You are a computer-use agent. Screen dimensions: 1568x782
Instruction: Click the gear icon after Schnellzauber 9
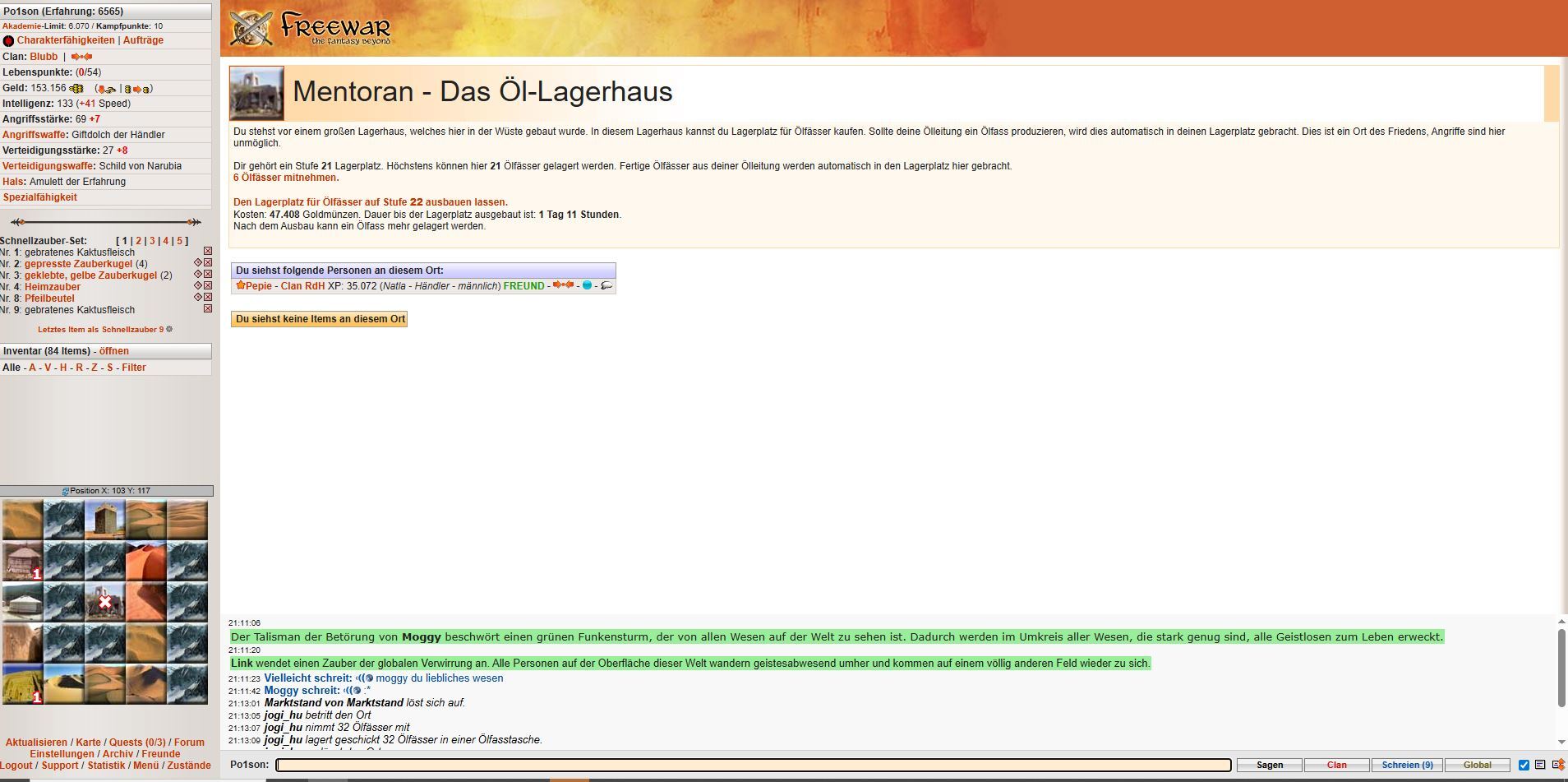169,330
